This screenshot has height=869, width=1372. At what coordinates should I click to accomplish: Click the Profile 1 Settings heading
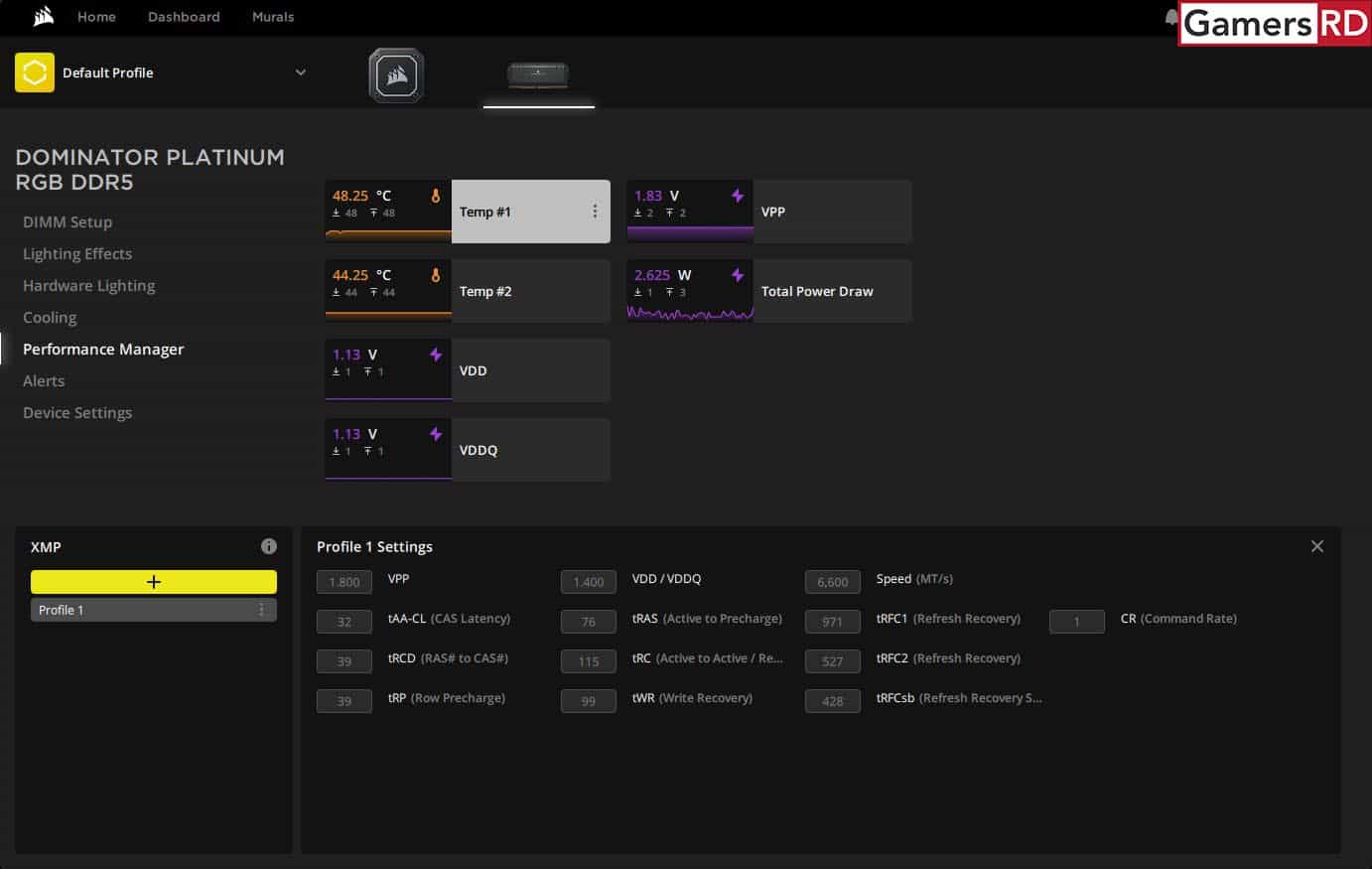(374, 546)
